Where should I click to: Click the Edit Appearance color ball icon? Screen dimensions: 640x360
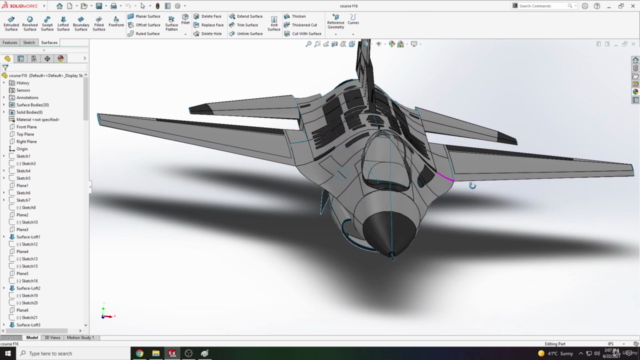pos(392,44)
